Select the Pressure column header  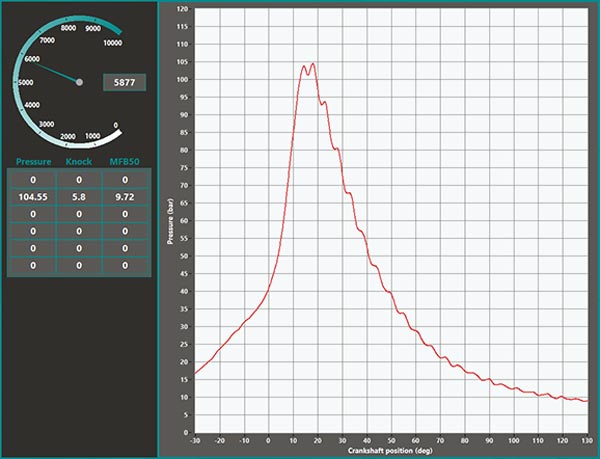point(33,161)
